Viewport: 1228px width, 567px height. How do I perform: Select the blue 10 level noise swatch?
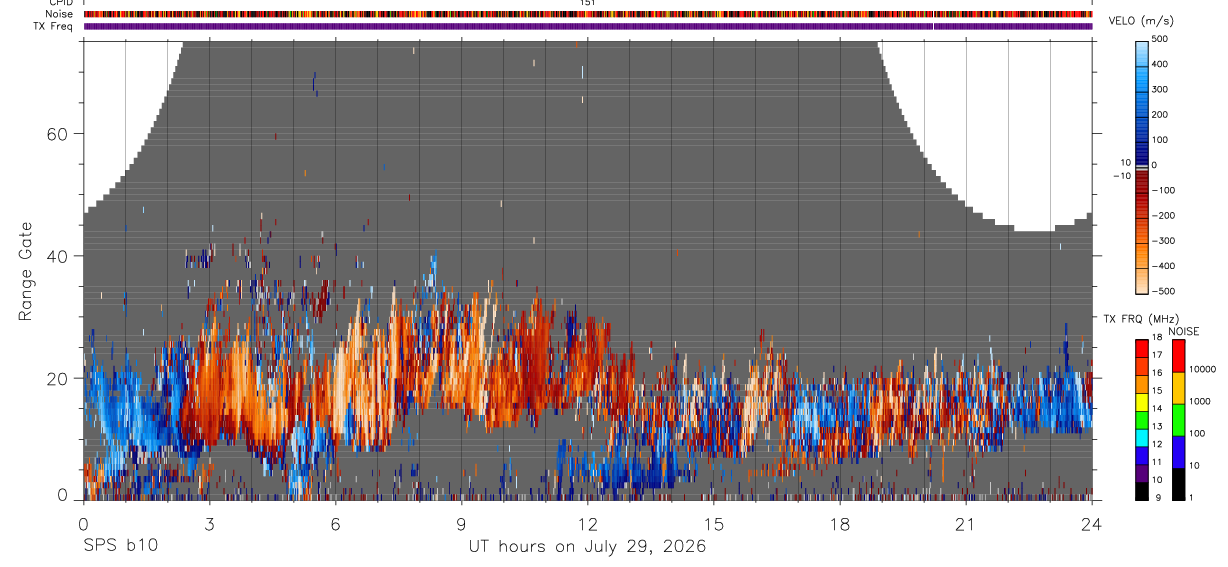tap(1177, 452)
